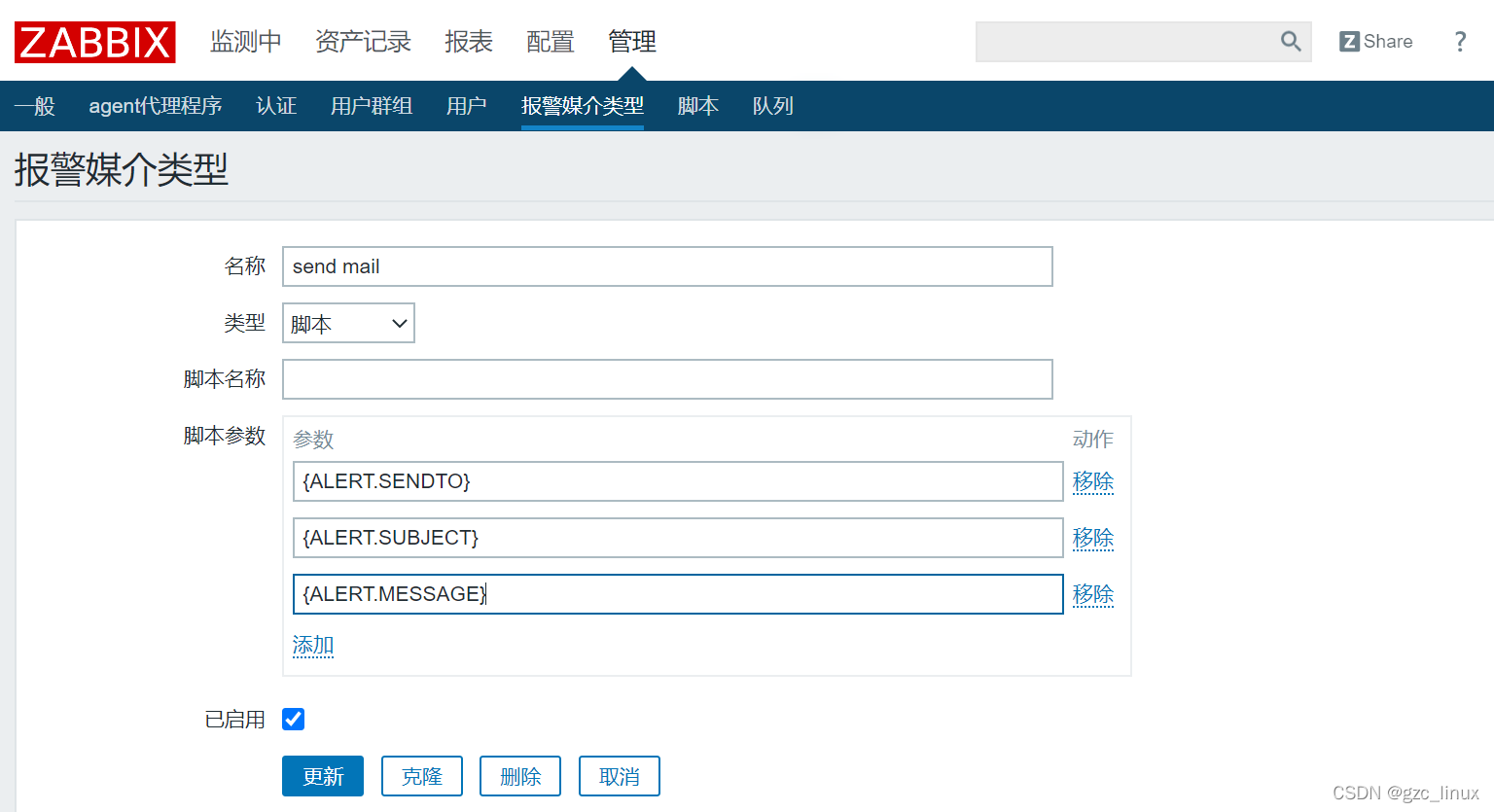This screenshot has height=812, width=1494.
Task: Go to the 队列 submenu
Action: tap(773, 105)
